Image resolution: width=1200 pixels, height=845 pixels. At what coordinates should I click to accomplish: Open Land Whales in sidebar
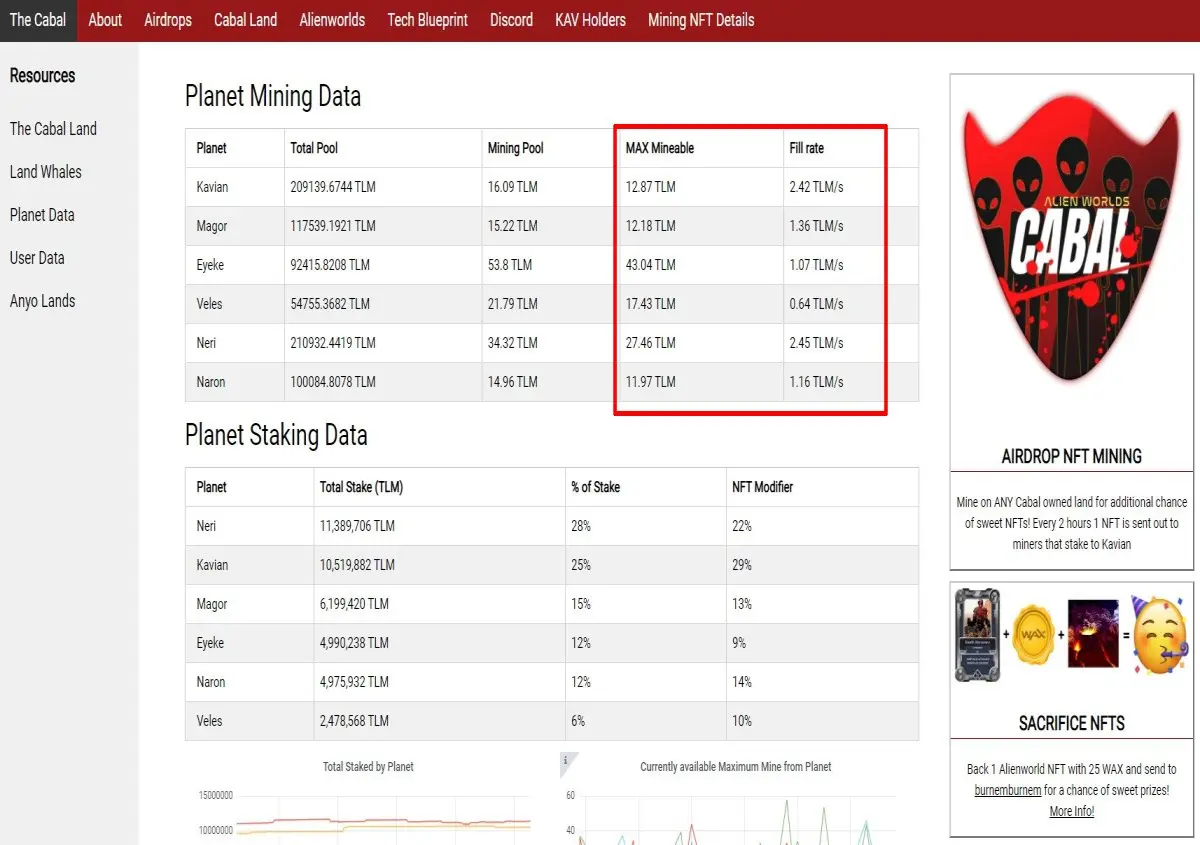pyautogui.click(x=46, y=172)
